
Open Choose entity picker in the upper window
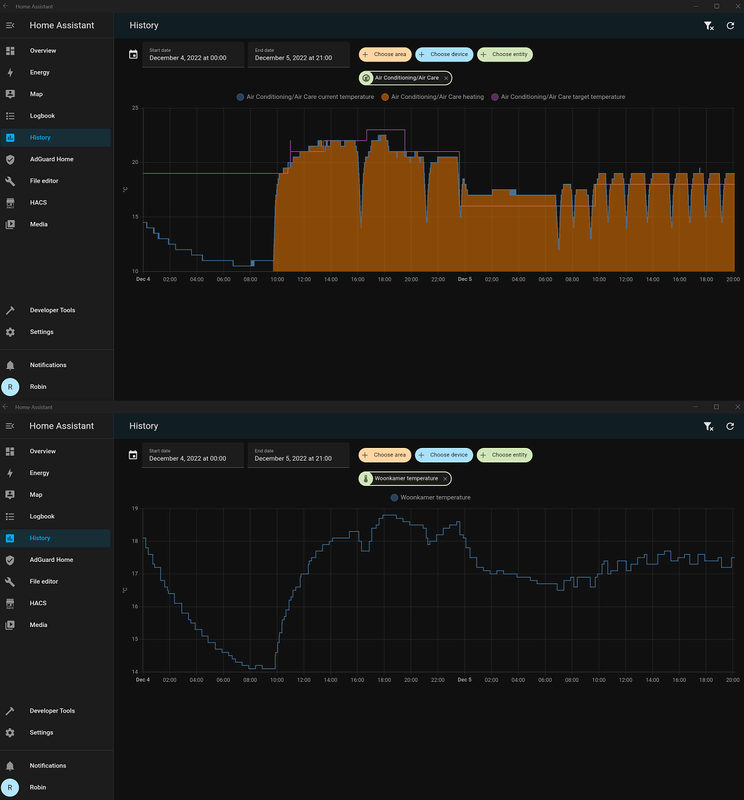[x=505, y=54]
